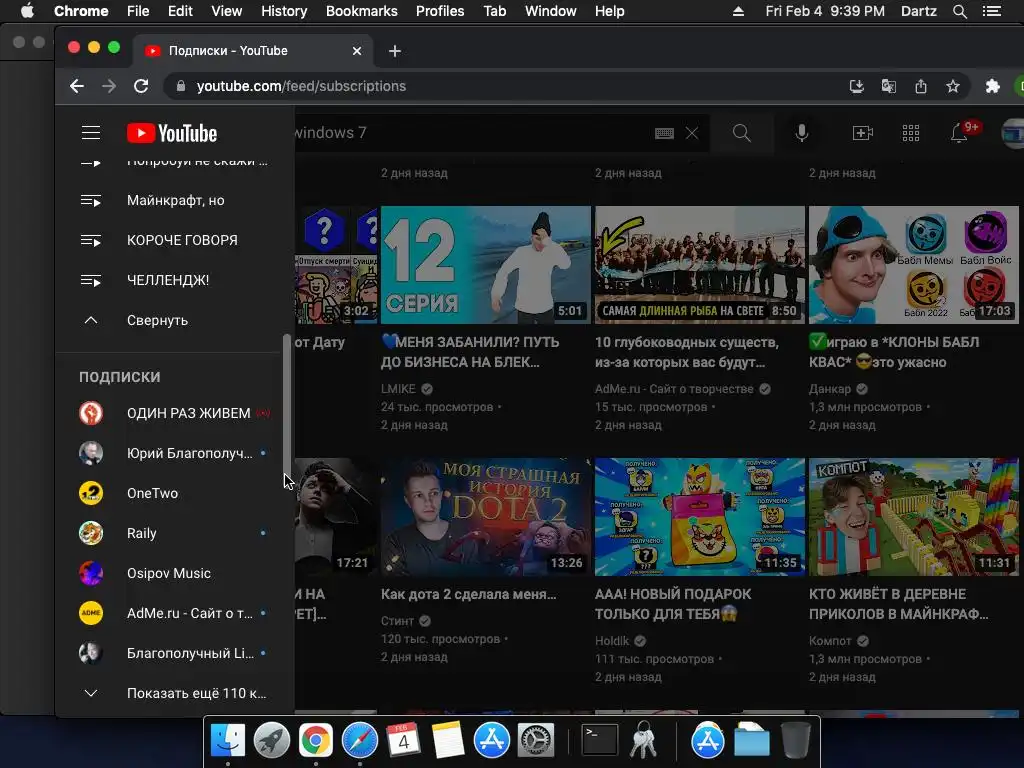Launch Terminal from the Dock
Screen dimensions: 1024x768
[600, 741]
